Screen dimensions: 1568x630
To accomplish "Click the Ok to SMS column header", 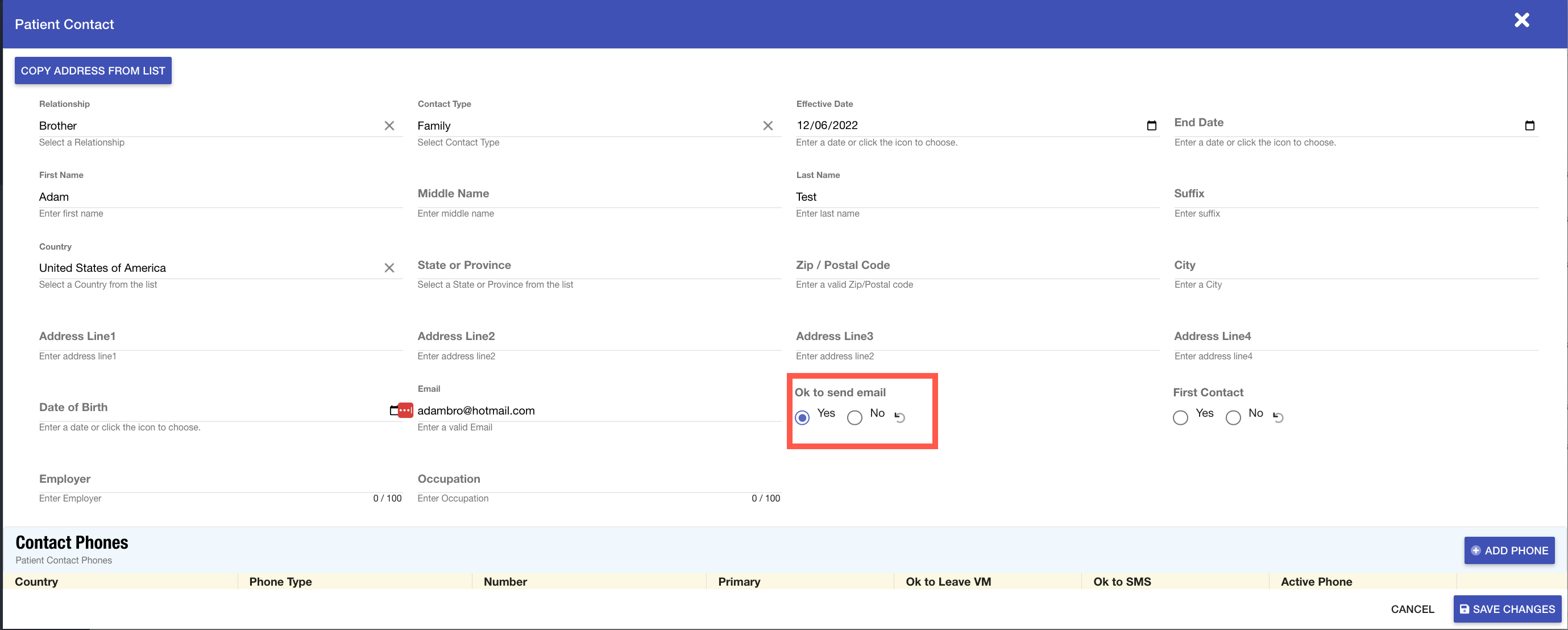I will click(x=1122, y=581).
